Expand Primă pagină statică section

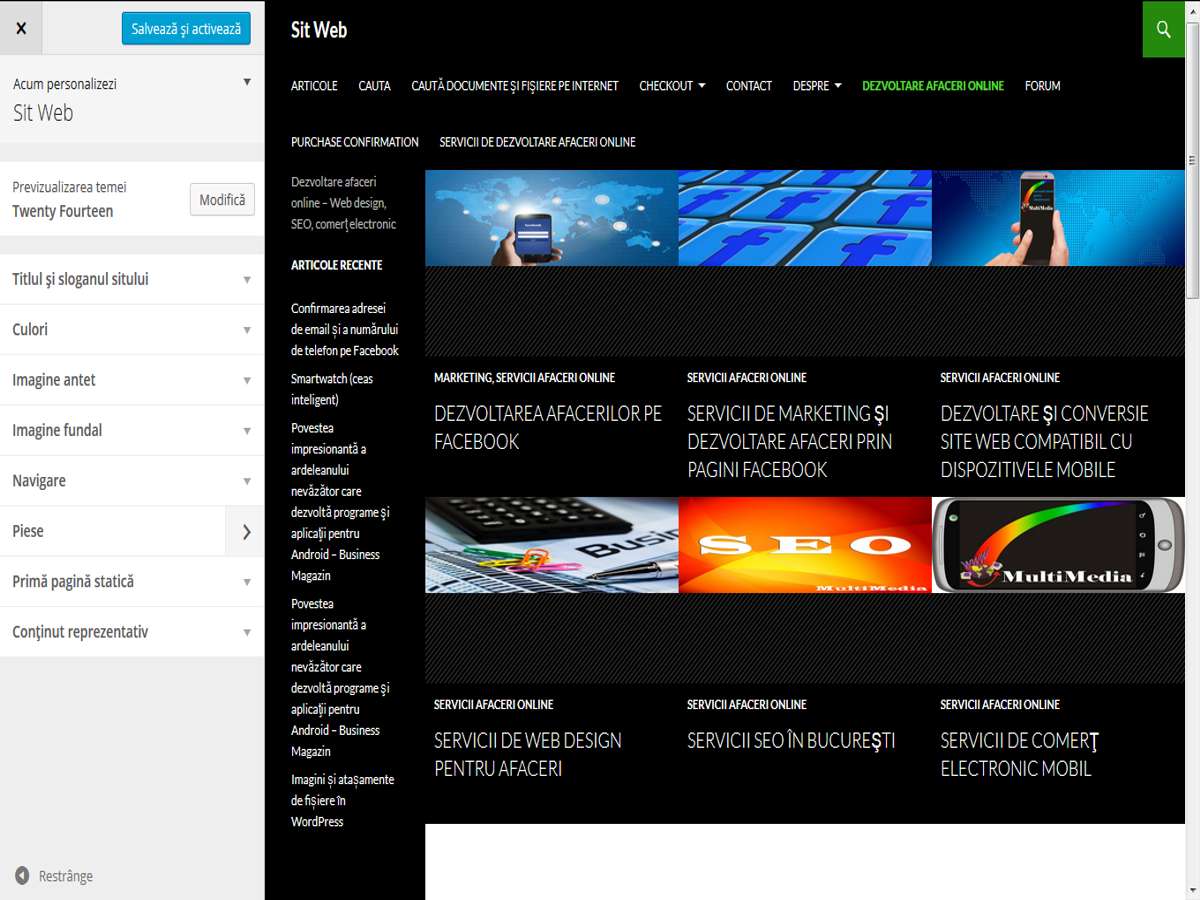[x=132, y=581]
